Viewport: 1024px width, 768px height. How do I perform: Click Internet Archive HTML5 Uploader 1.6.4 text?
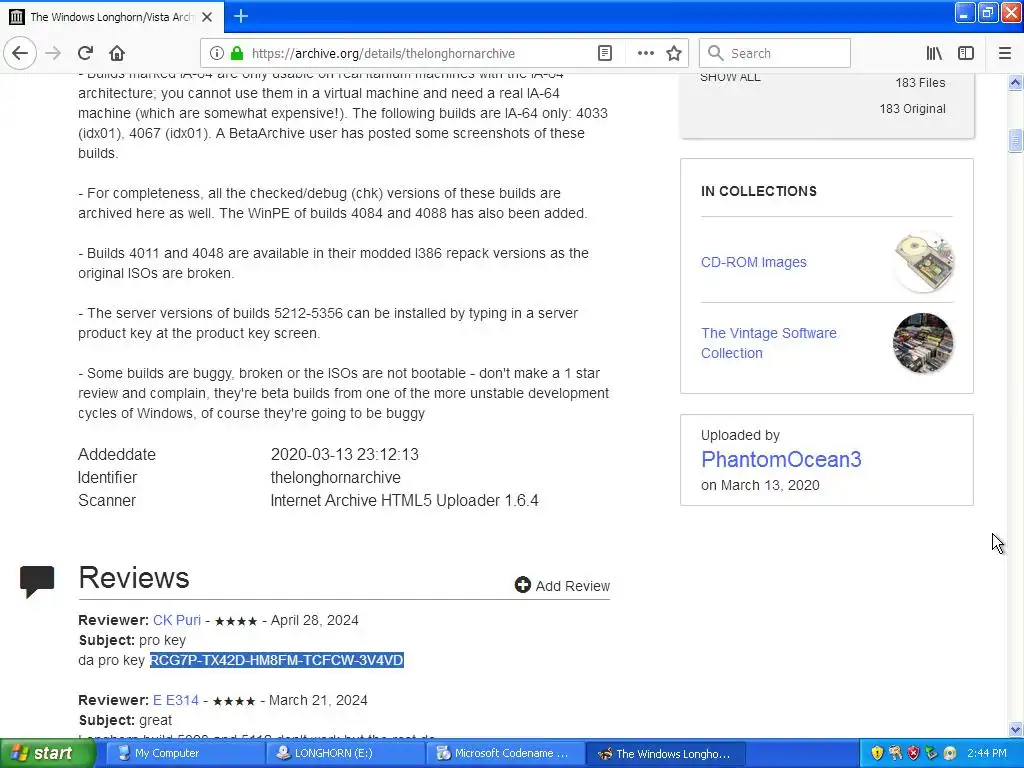click(x=404, y=500)
